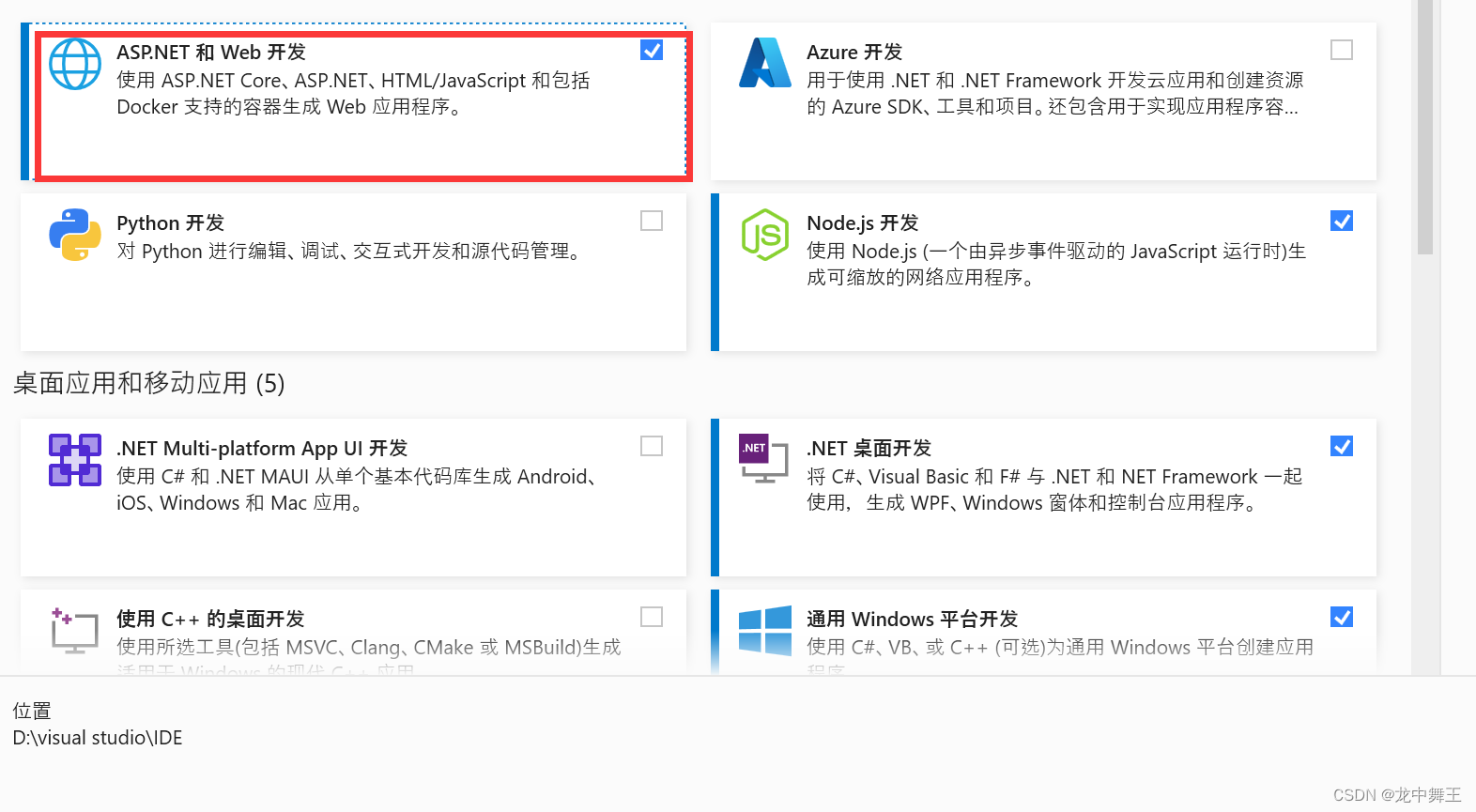The image size is (1476, 812).
Task: Click the '位置' location label
Action: coord(32,711)
